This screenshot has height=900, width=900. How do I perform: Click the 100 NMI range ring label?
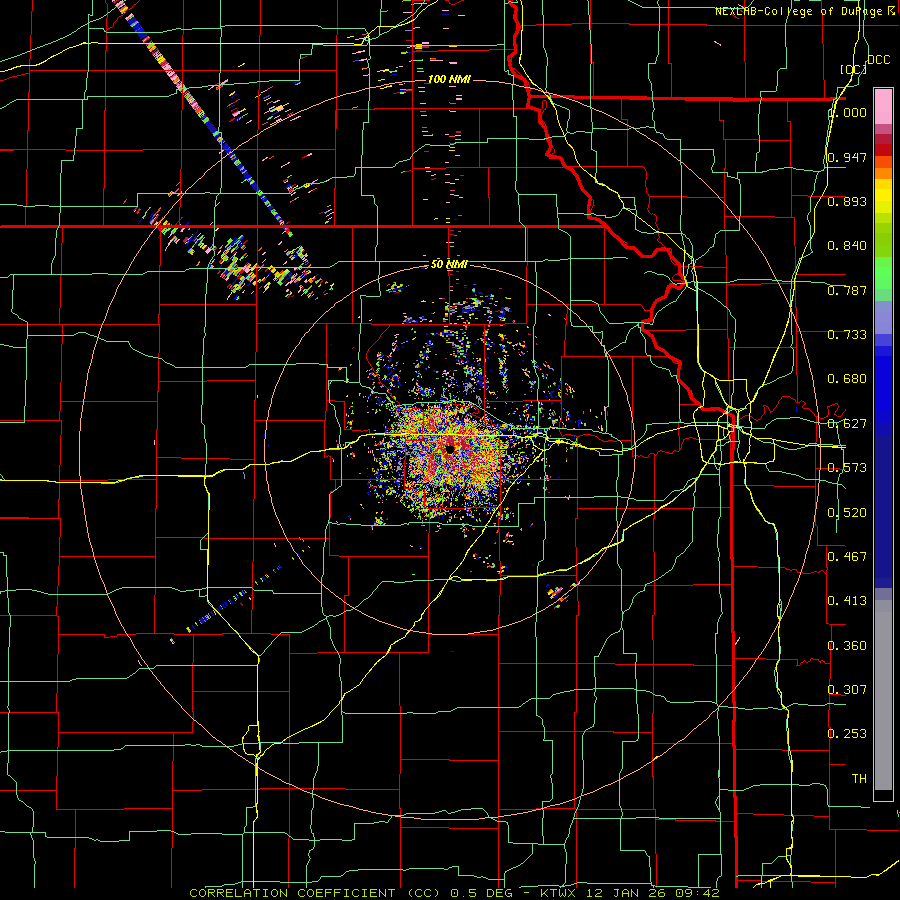[449, 79]
